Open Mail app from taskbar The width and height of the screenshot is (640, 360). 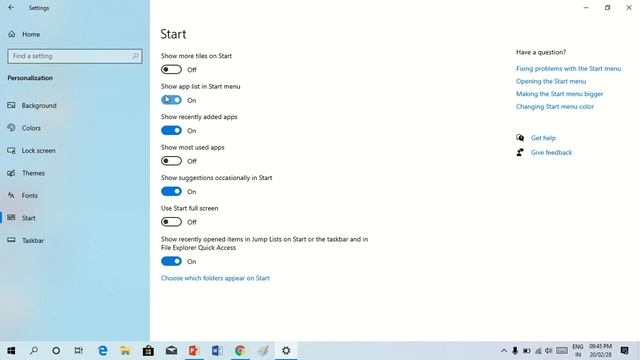click(171, 351)
